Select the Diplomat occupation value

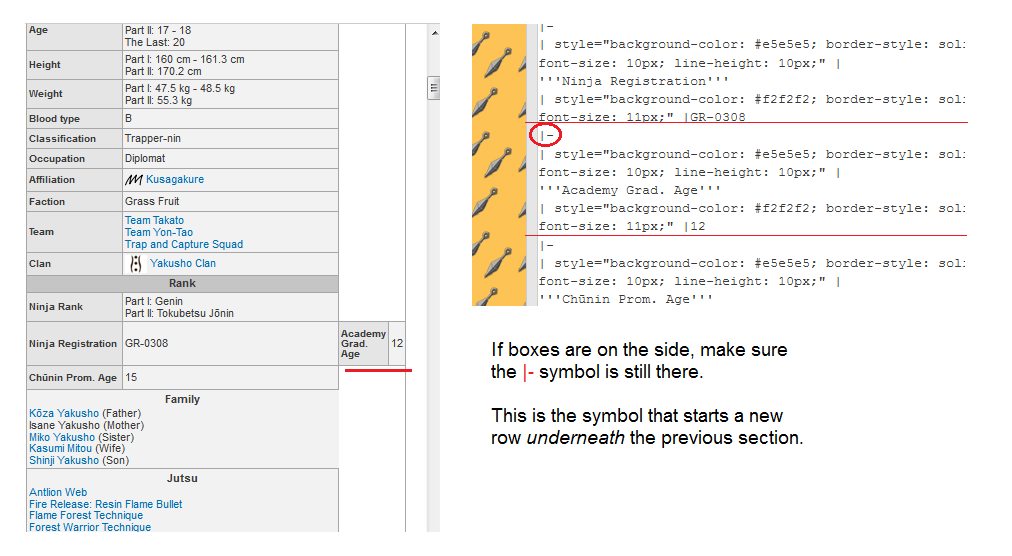[x=145, y=159]
